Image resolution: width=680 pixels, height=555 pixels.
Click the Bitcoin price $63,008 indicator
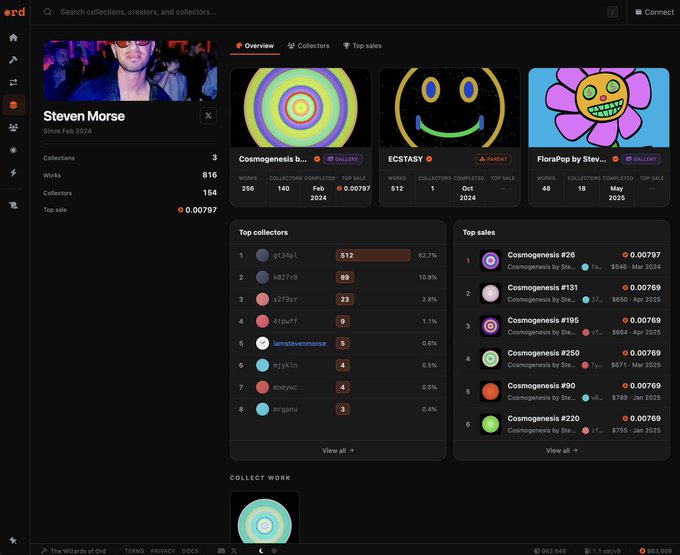click(656, 551)
